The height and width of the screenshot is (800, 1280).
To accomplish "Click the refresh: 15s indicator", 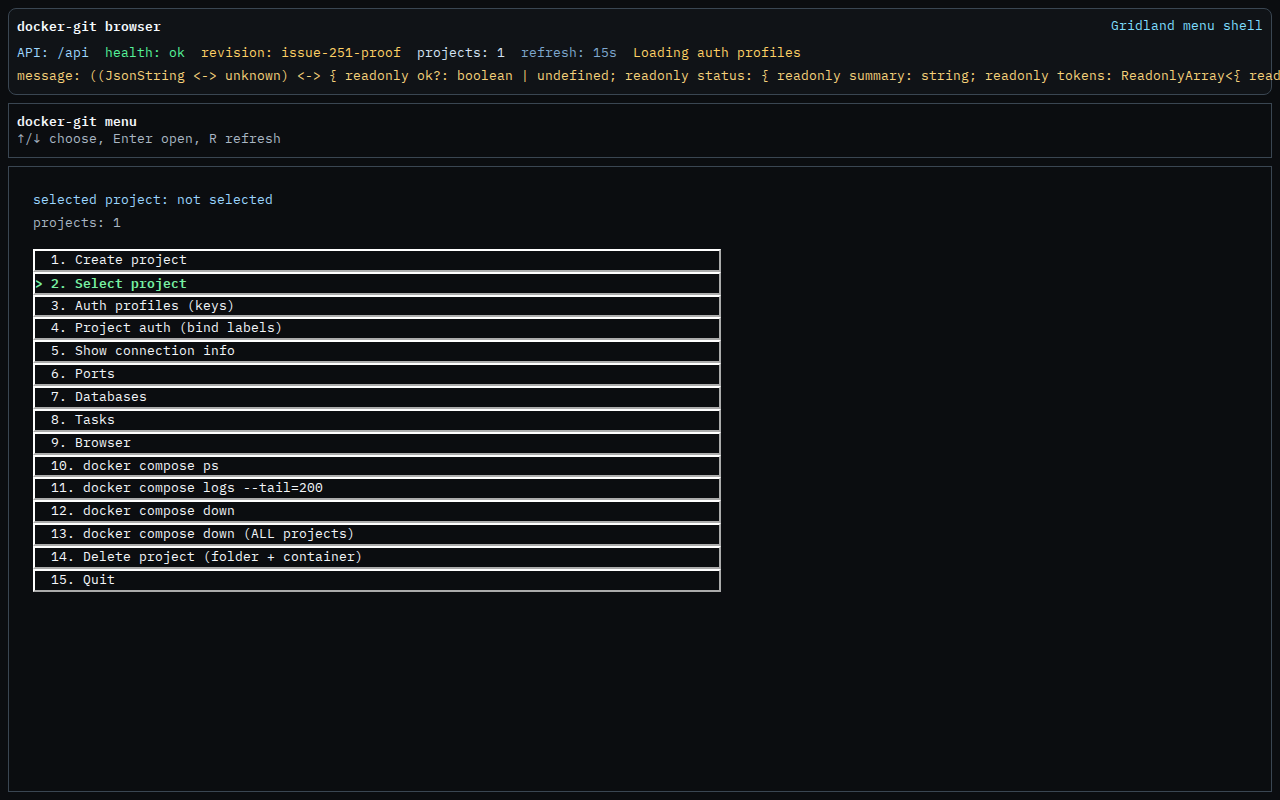I will (x=569, y=53).
